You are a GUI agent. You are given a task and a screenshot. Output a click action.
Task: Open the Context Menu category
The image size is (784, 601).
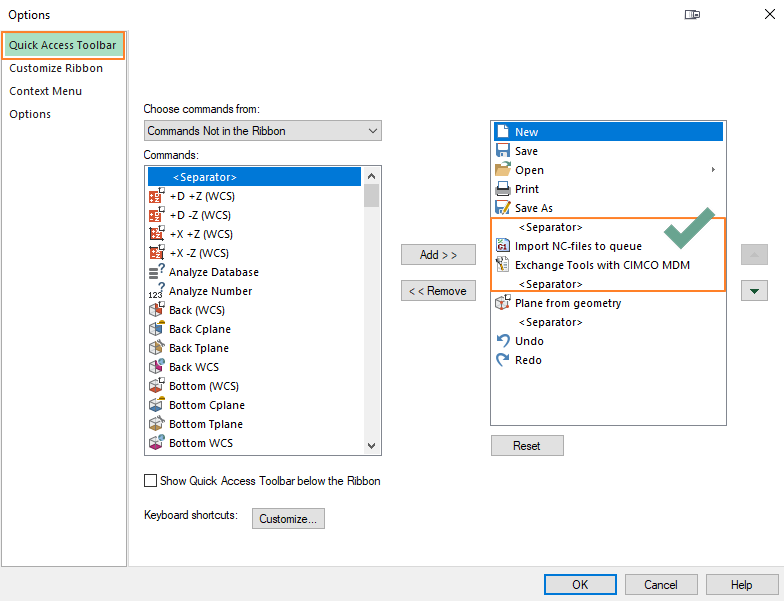coord(46,91)
